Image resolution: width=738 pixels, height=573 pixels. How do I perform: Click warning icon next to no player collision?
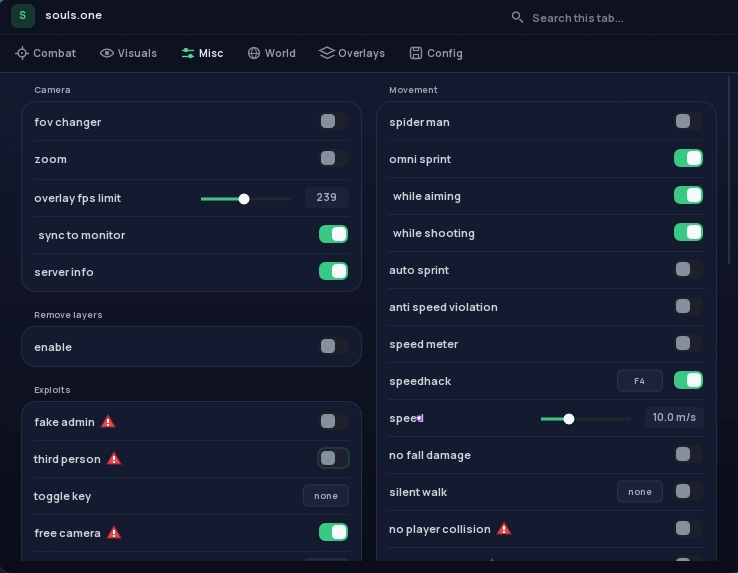504,528
